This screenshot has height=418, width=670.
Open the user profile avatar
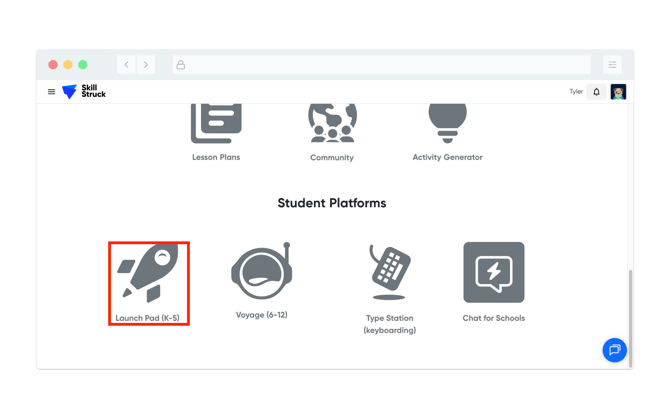click(x=618, y=92)
